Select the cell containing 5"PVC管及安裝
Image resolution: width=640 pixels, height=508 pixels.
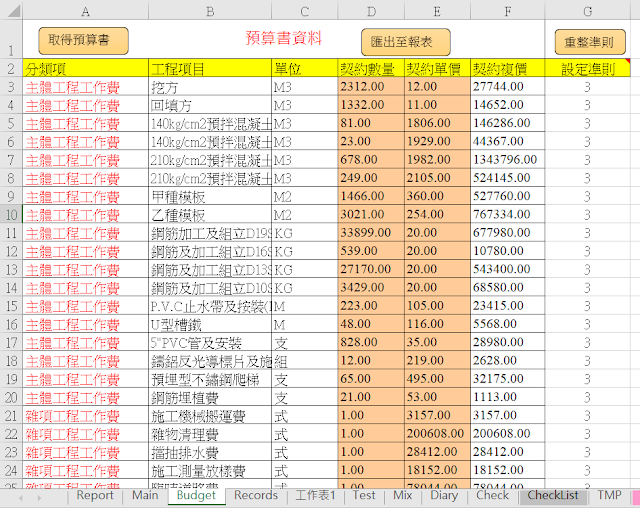(x=210, y=343)
